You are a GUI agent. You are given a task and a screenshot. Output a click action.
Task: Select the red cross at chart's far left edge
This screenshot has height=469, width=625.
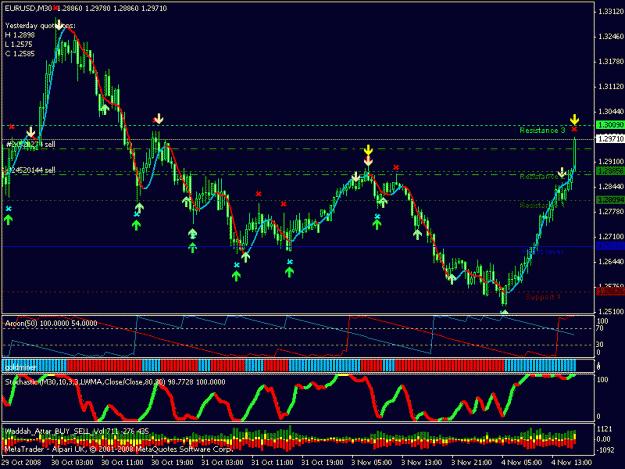click(12, 127)
